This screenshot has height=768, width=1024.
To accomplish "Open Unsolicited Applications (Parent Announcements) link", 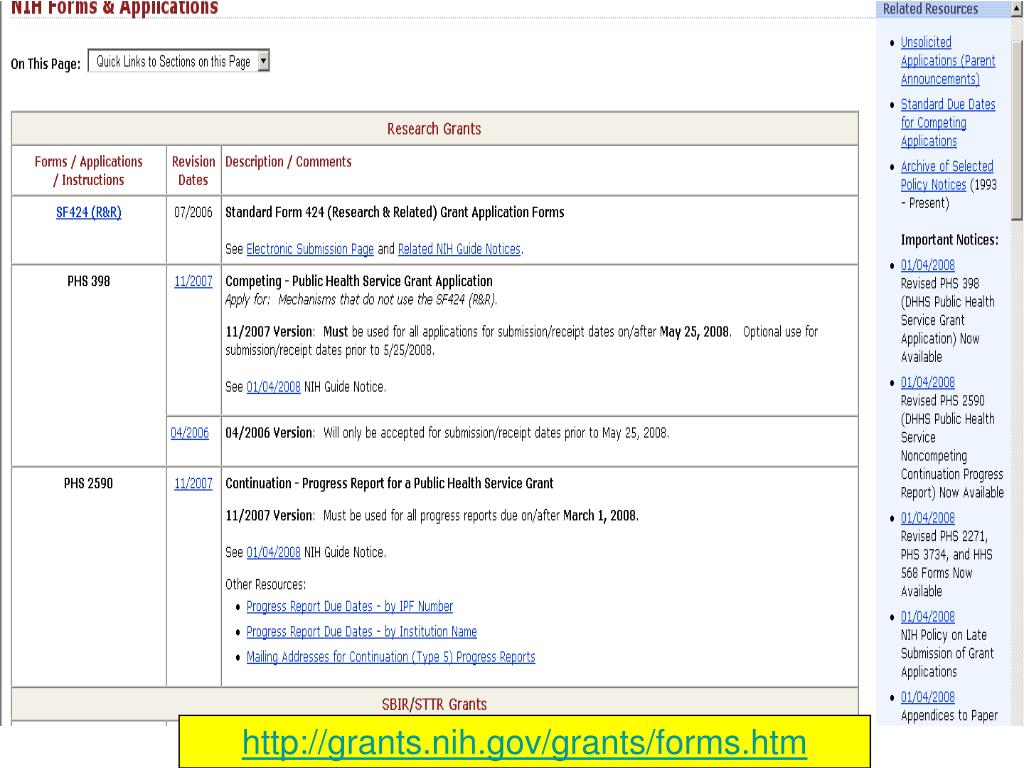I will (x=948, y=61).
